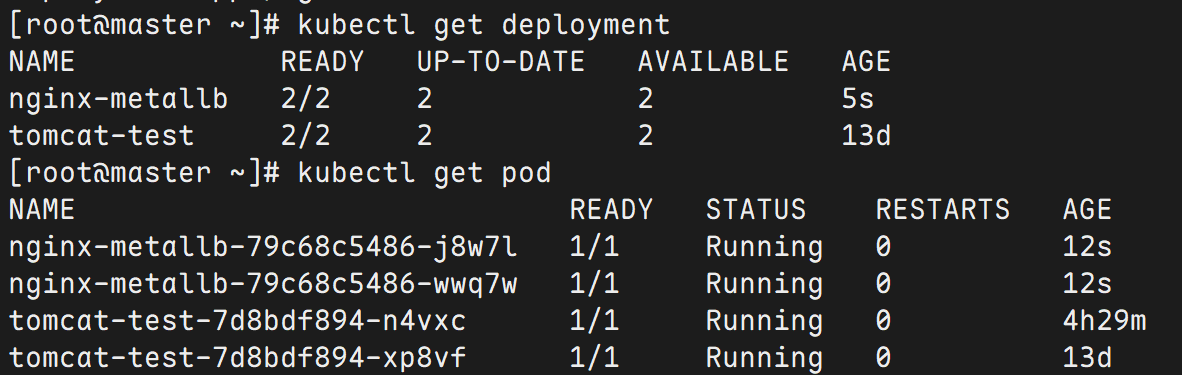1182x375 pixels.
Task: Click the 4h29m age value
Action: coord(1104,321)
